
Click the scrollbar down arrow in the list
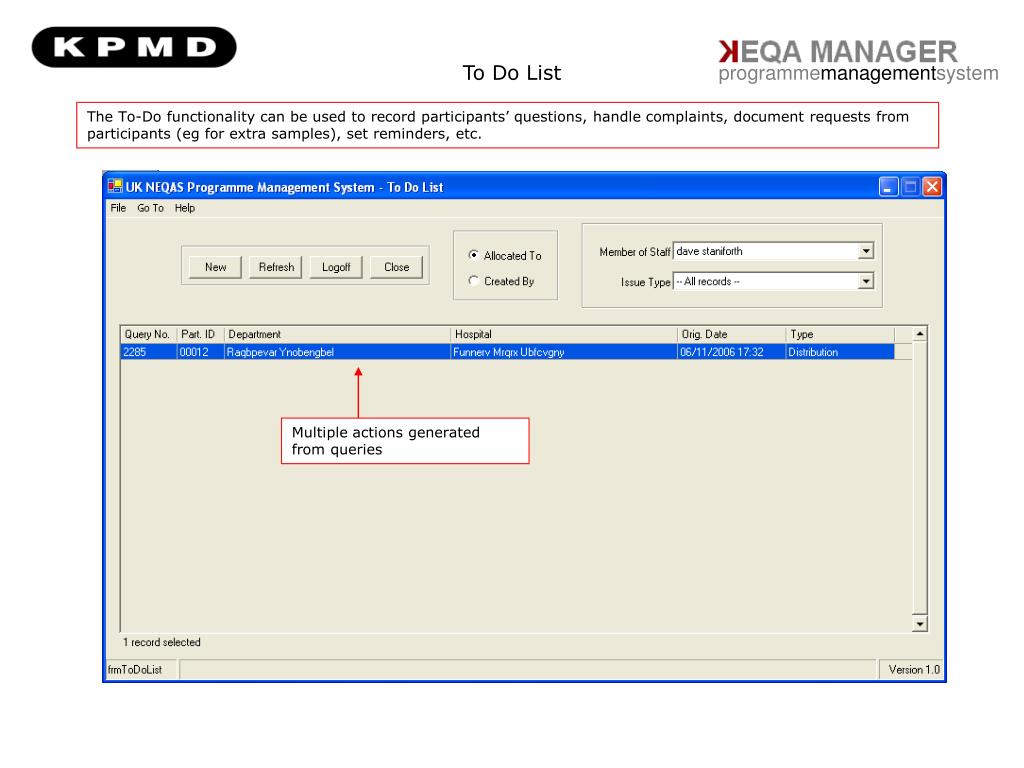click(x=920, y=624)
